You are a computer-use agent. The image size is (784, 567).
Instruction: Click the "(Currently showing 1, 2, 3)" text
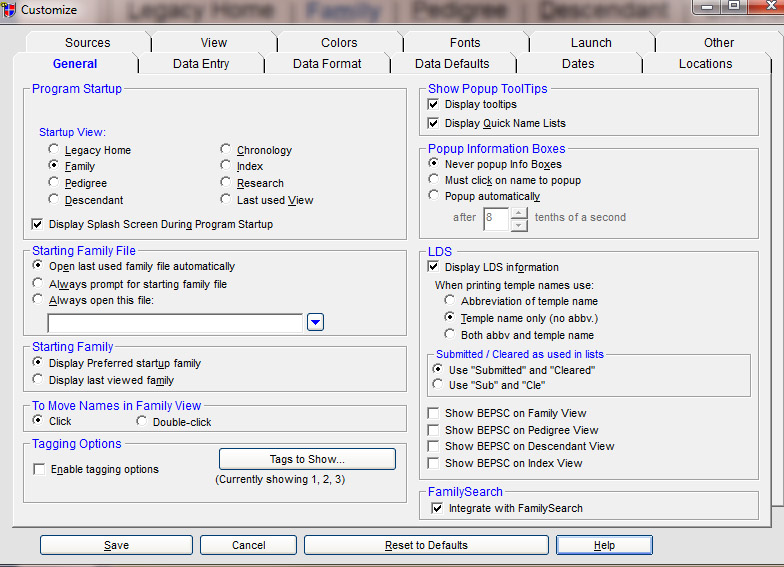(280, 479)
